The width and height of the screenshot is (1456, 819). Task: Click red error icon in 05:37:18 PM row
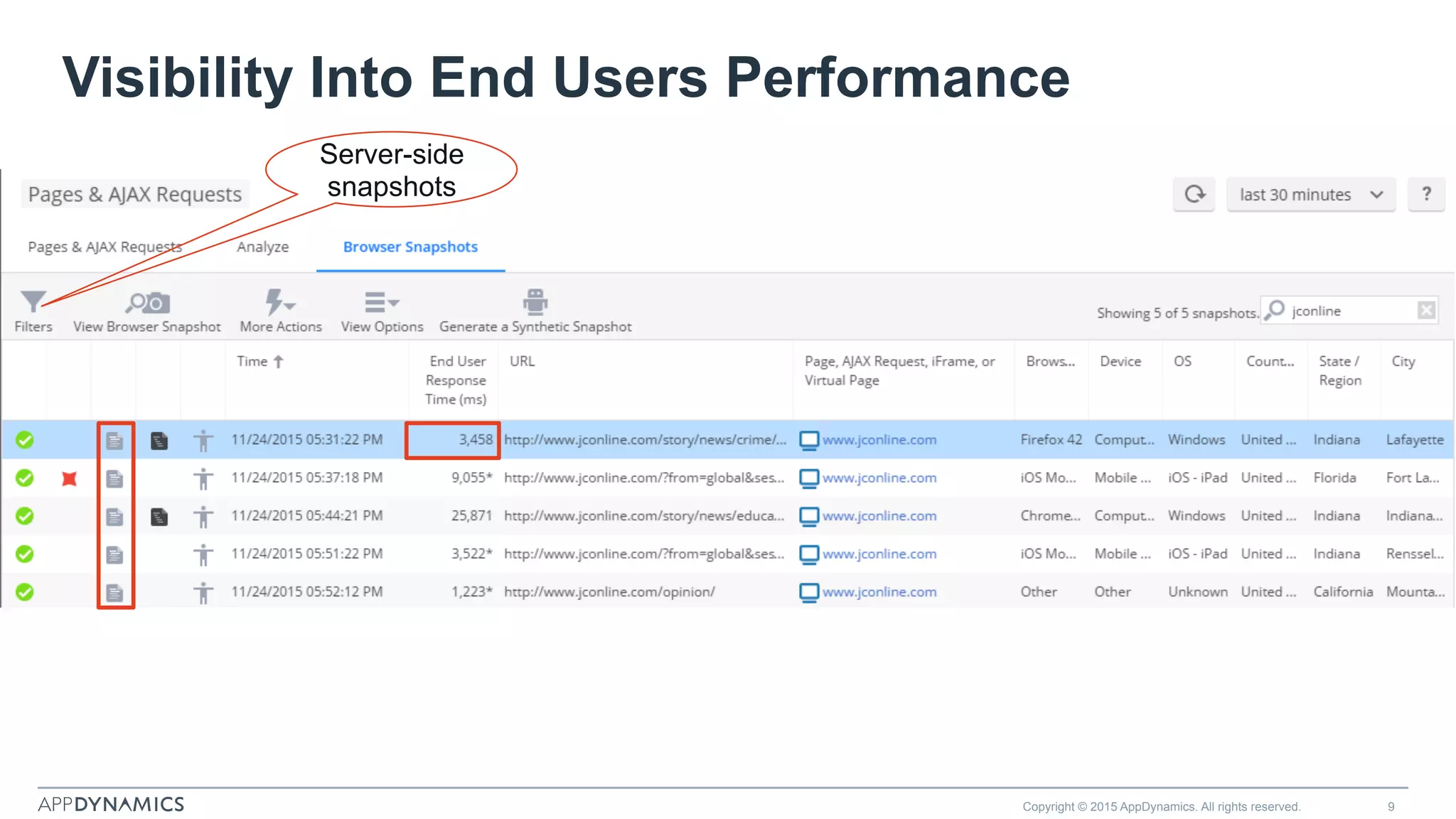coord(69,478)
